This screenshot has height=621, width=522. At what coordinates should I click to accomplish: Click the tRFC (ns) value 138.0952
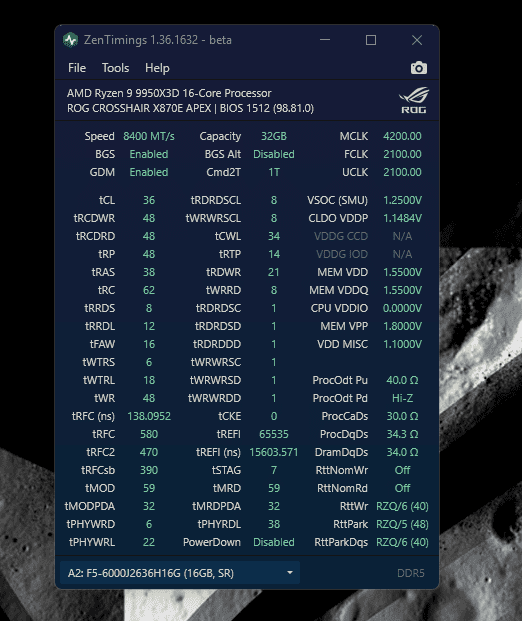149,416
